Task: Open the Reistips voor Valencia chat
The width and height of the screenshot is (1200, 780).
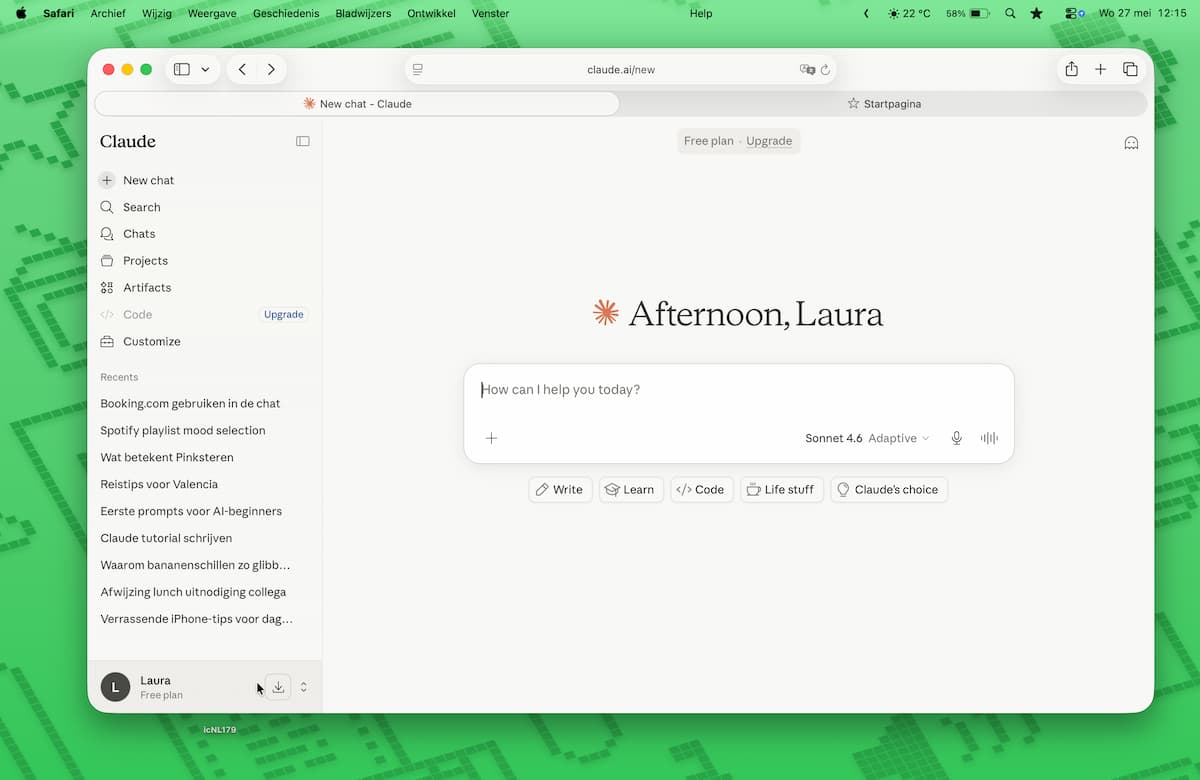Action: coord(159,484)
